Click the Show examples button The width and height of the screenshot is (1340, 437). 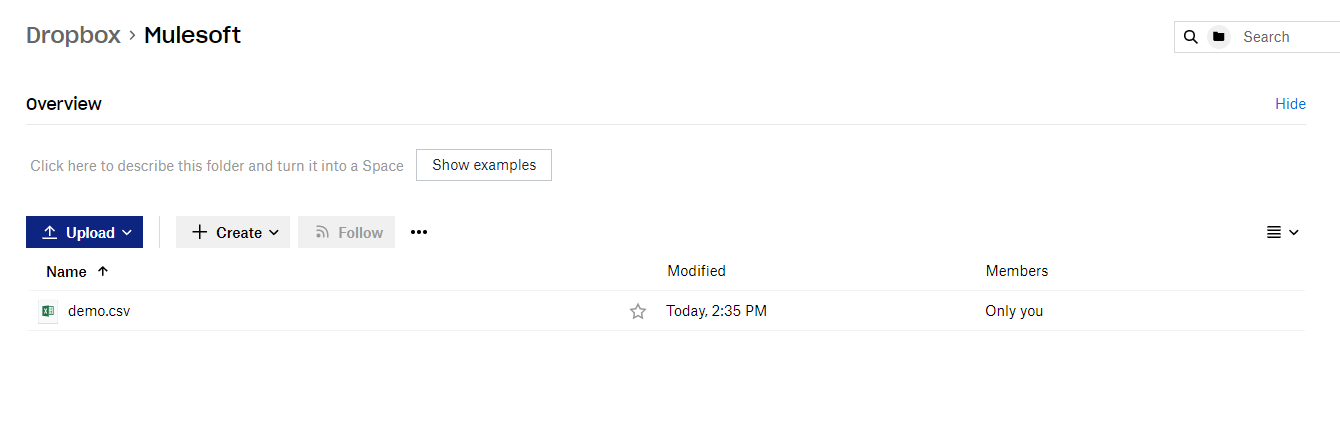click(x=484, y=165)
